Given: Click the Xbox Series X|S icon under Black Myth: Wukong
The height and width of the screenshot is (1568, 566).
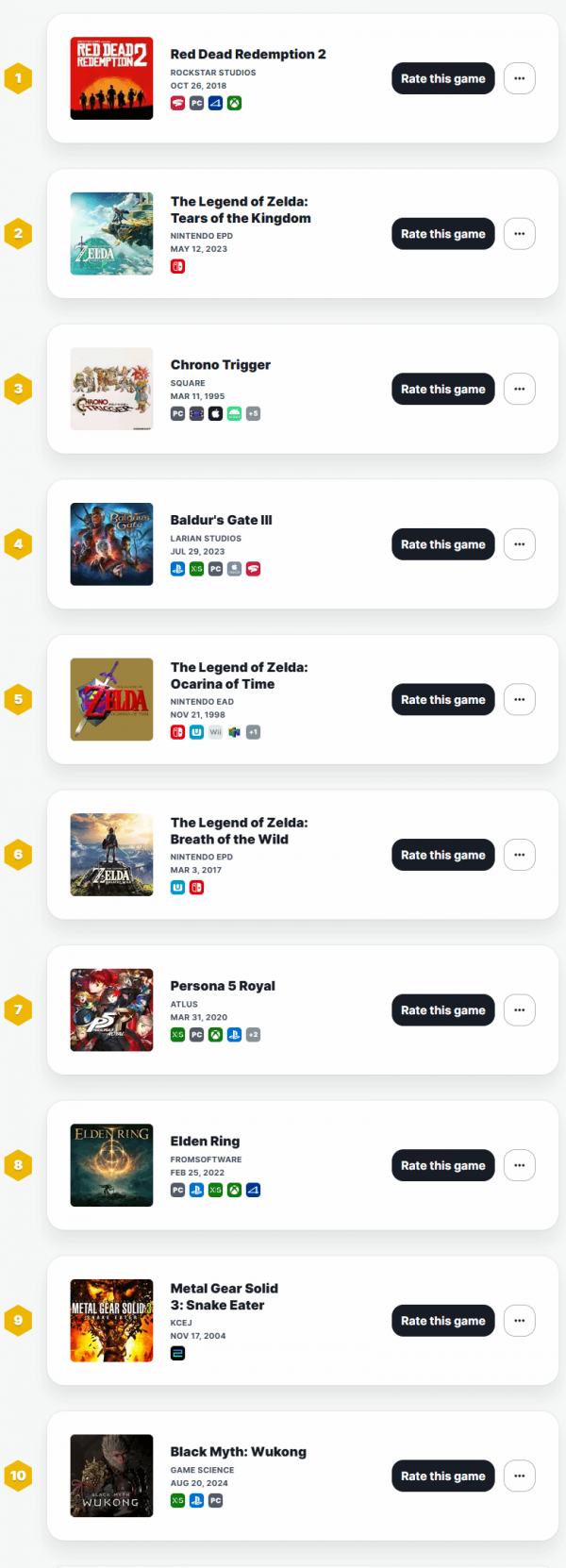Looking at the screenshot, I should pos(177,1501).
